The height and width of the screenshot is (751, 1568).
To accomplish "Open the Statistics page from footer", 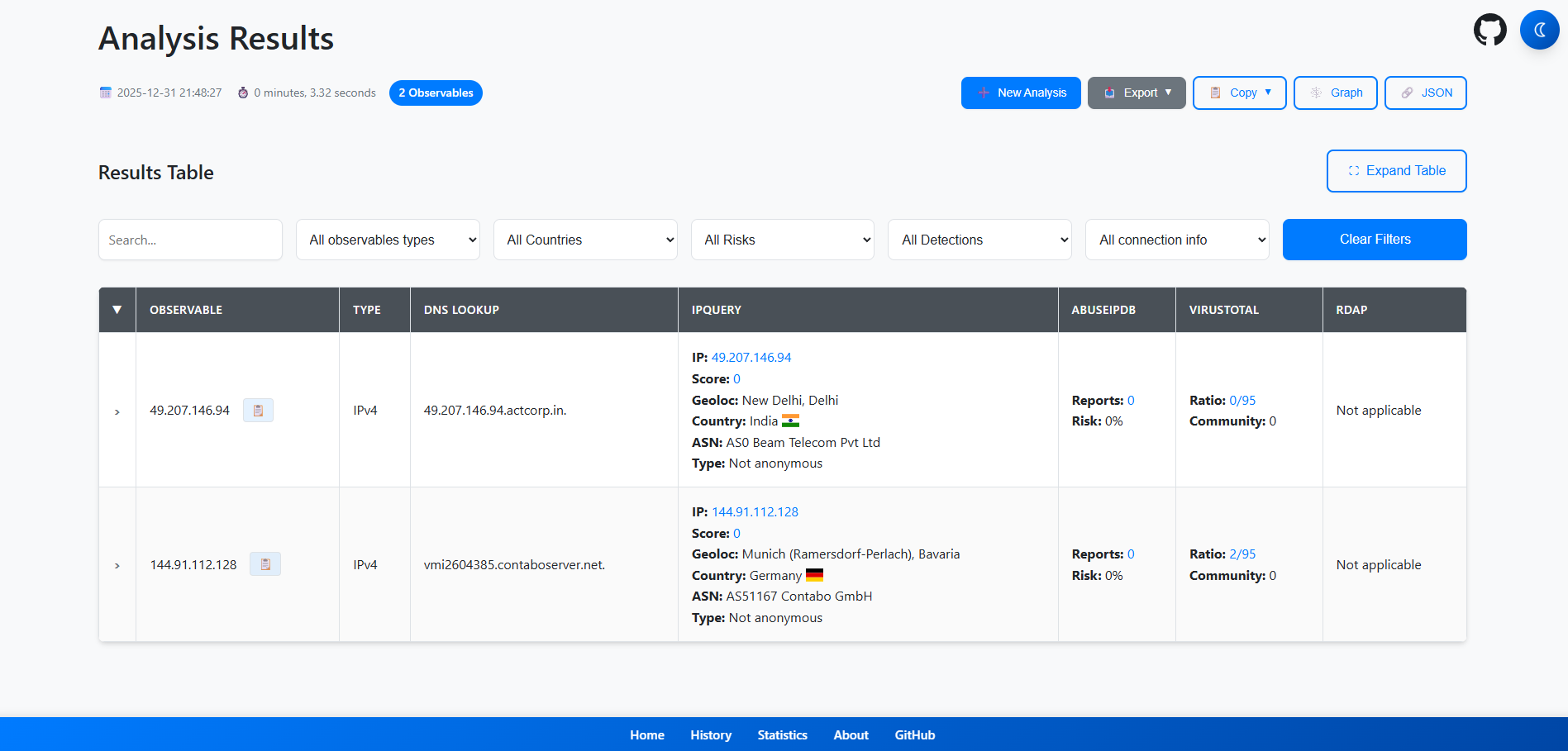I will [x=782, y=734].
